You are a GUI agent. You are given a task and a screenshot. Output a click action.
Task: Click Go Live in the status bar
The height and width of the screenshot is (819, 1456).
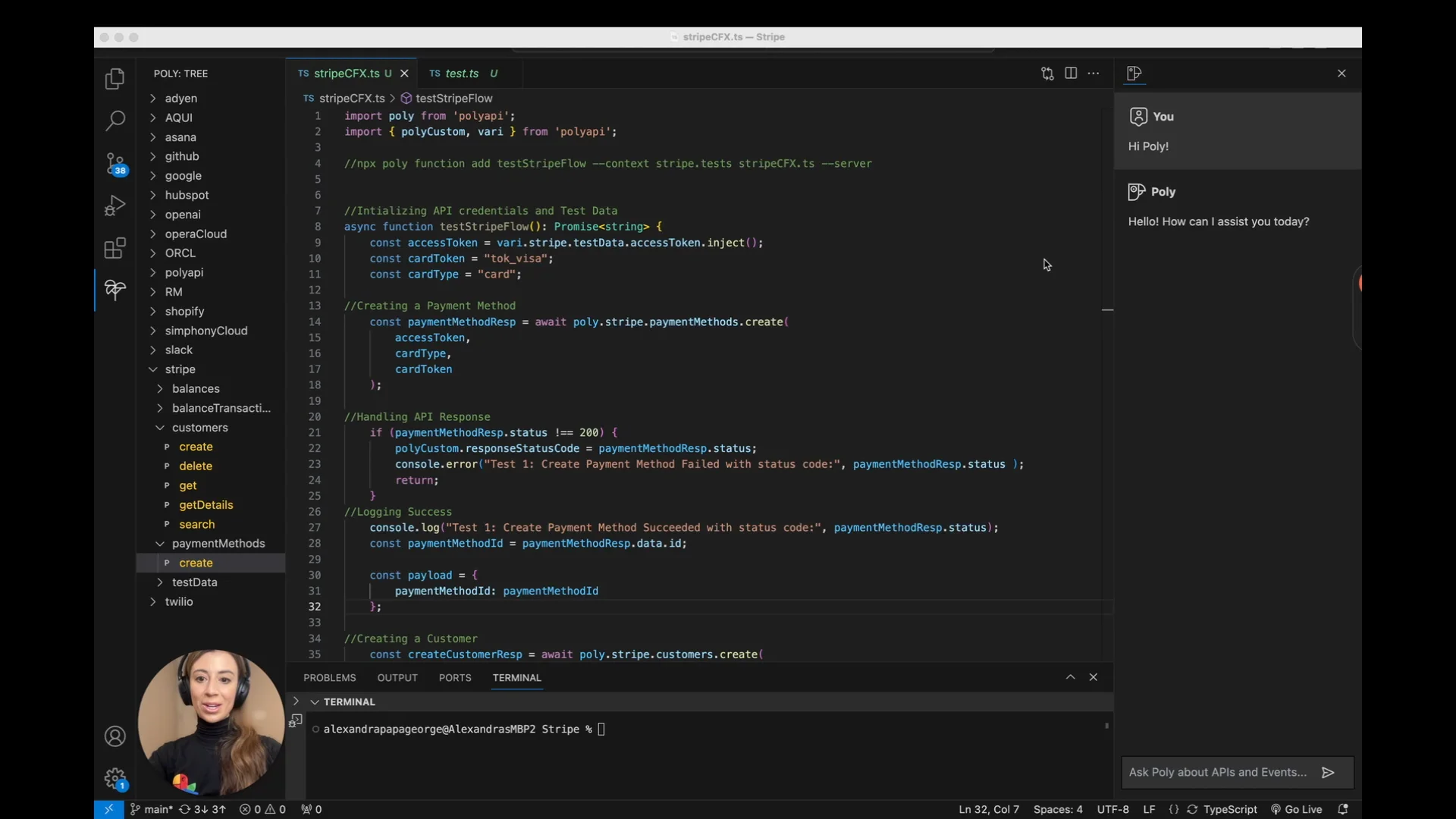click(1296, 809)
